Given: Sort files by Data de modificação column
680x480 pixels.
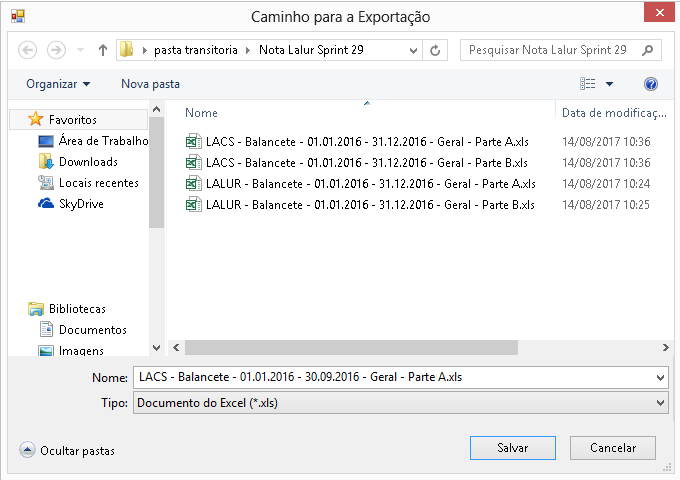Looking at the screenshot, I should pos(613,113).
